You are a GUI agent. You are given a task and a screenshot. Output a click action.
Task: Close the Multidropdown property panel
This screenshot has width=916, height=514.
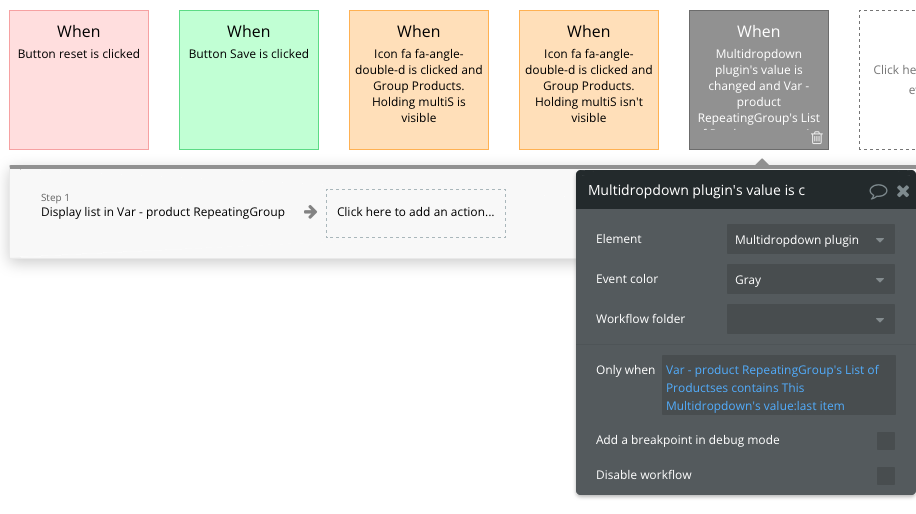(903, 191)
